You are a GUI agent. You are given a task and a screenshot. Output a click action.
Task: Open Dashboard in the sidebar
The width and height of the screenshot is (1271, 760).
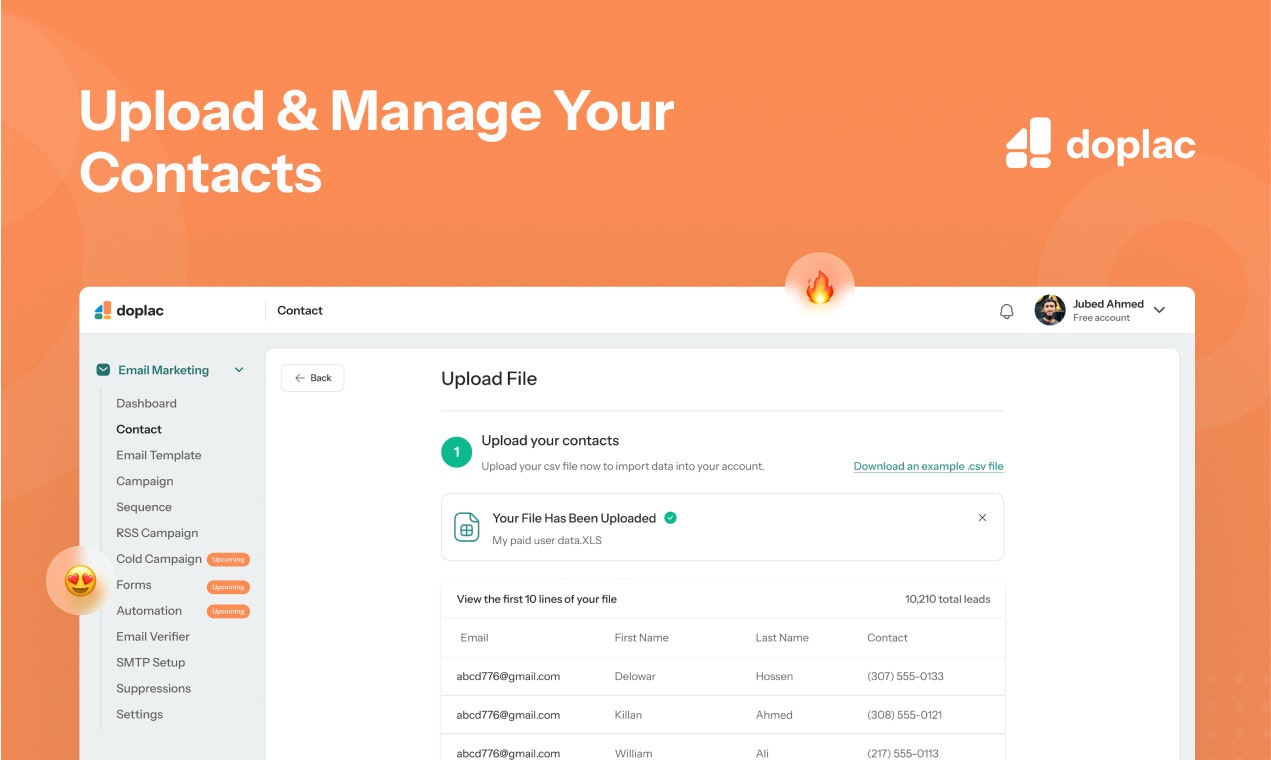tap(146, 403)
